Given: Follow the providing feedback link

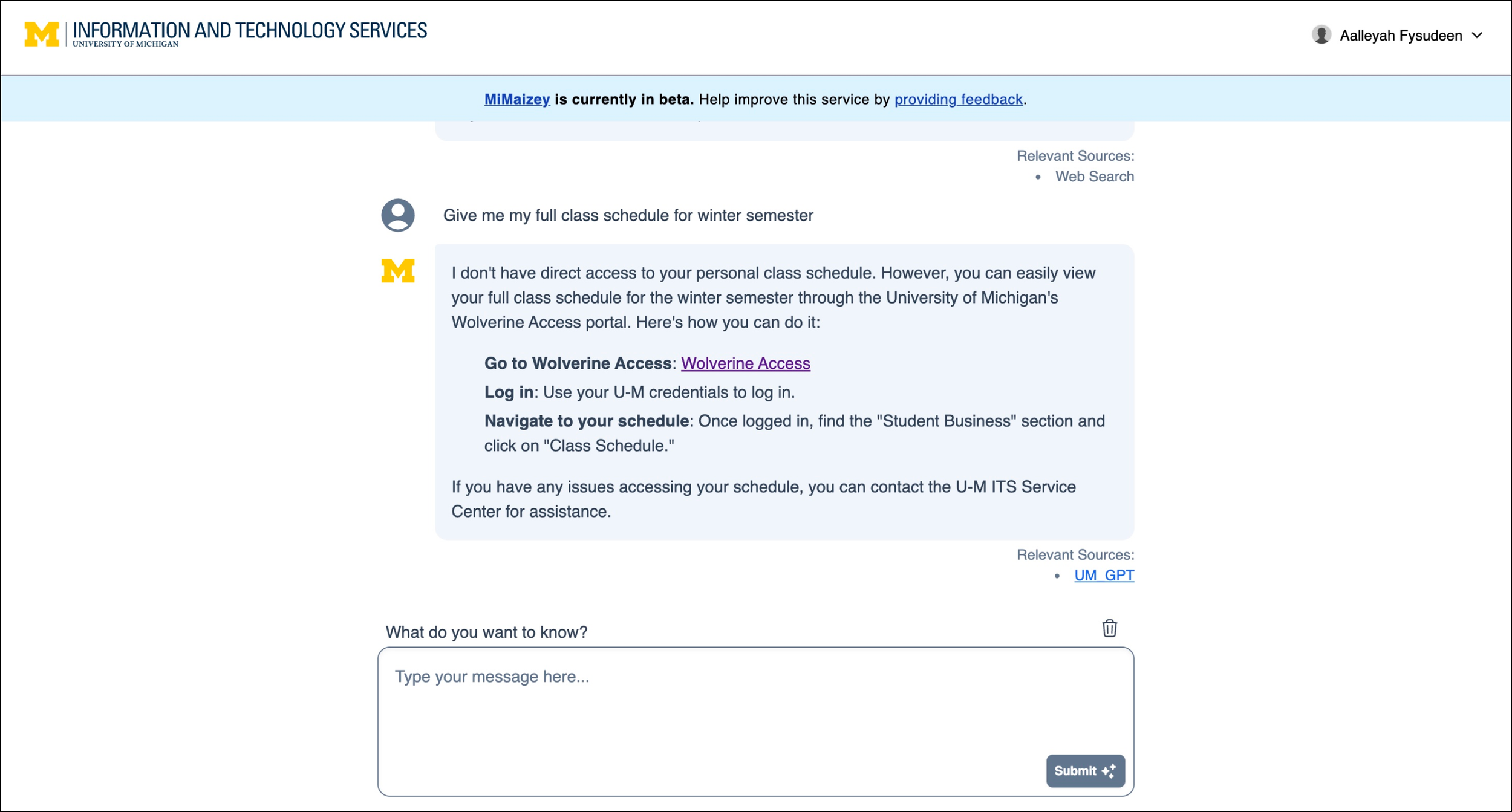Looking at the screenshot, I should 958,99.
